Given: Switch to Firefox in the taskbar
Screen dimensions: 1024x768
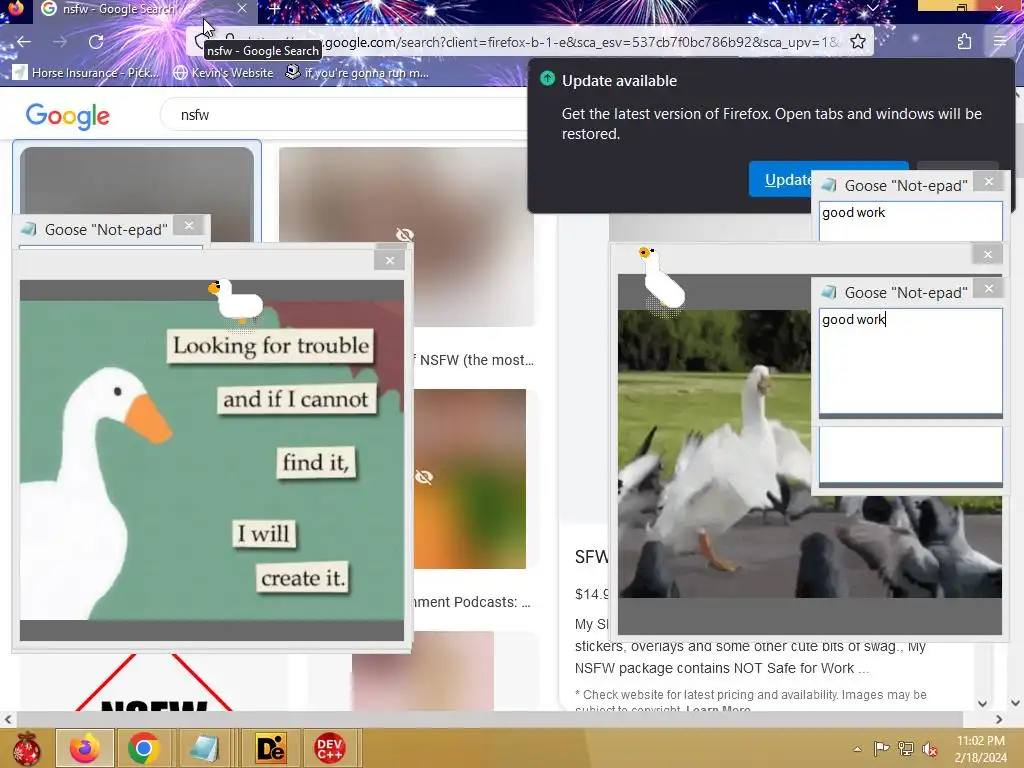Looking at the screenshot, I should click(85, 748).
